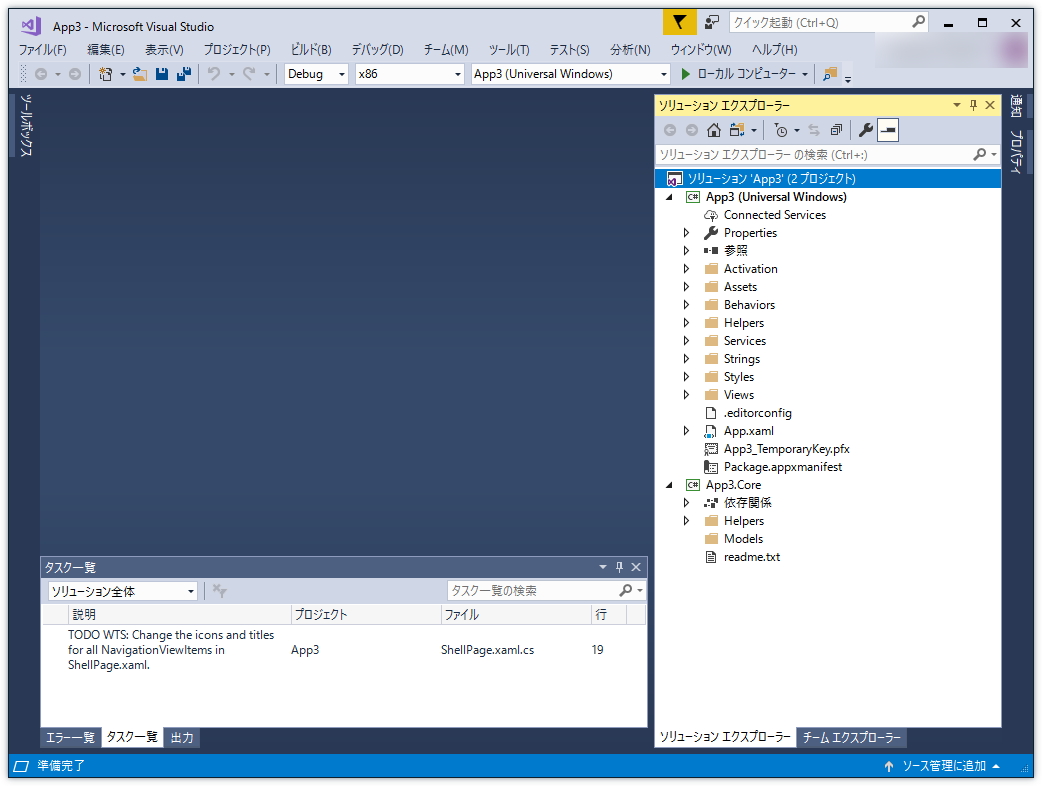Screen dimensions: 1042x786
Task: Collapse the App3.Core project node
Action: 669,485
